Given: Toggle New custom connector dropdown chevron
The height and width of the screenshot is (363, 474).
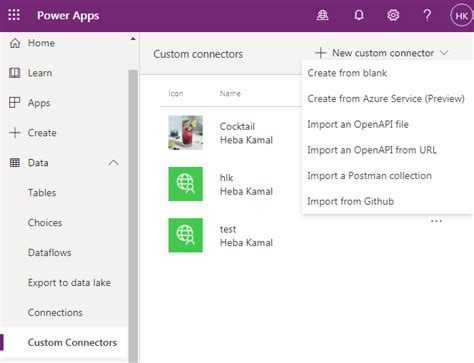Looking at the screenshot, I should tap(444, 53).
